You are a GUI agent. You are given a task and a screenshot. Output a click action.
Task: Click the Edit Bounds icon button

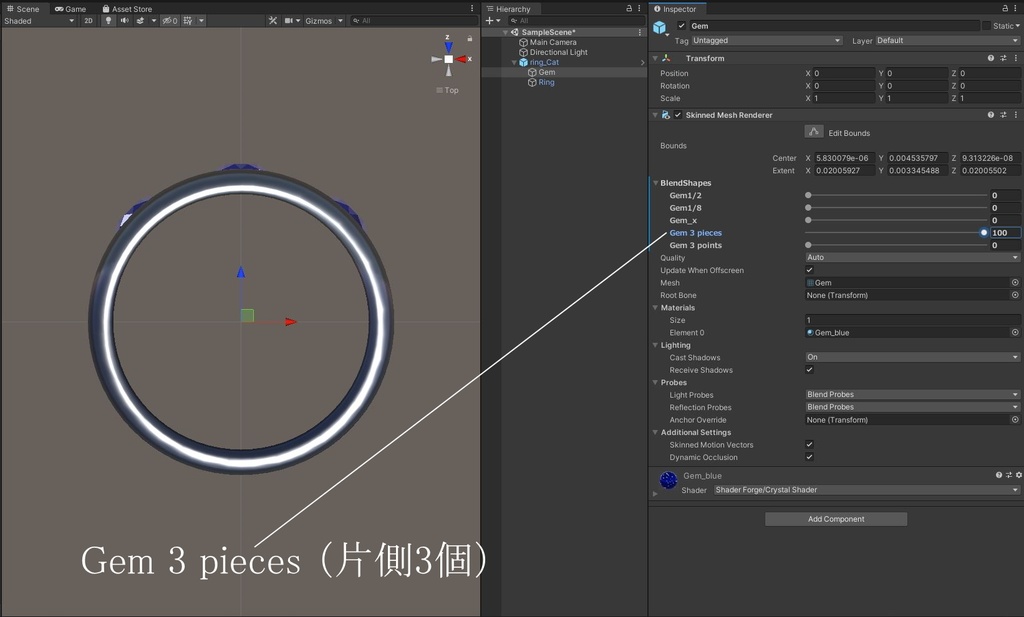click(x=814, y=132)
